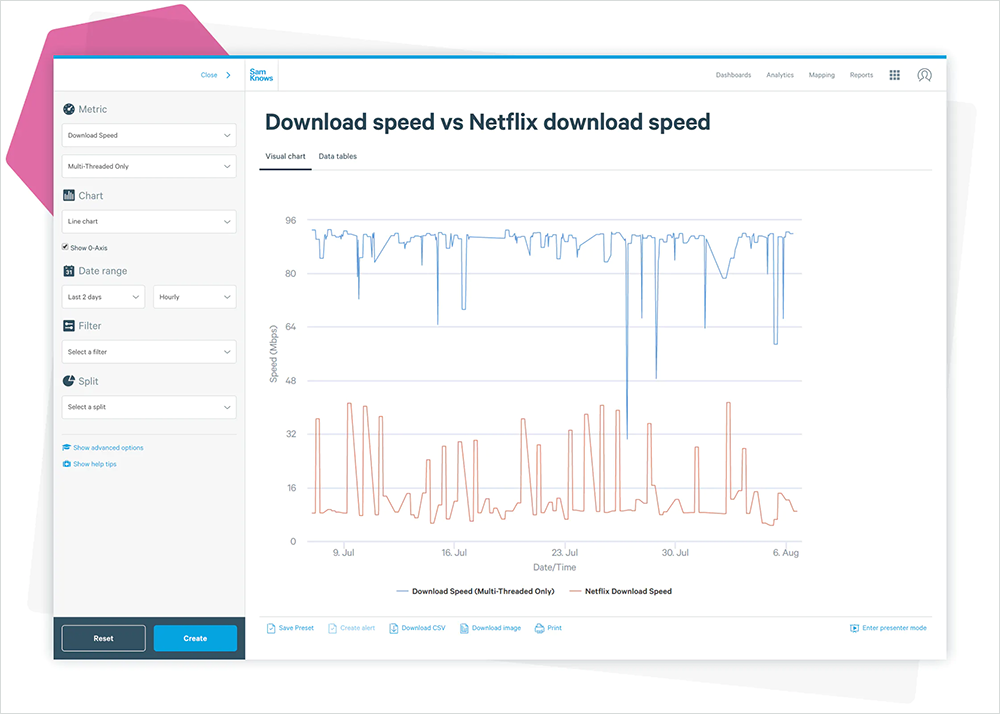Click the Download CSV icon

coord(394,628)
